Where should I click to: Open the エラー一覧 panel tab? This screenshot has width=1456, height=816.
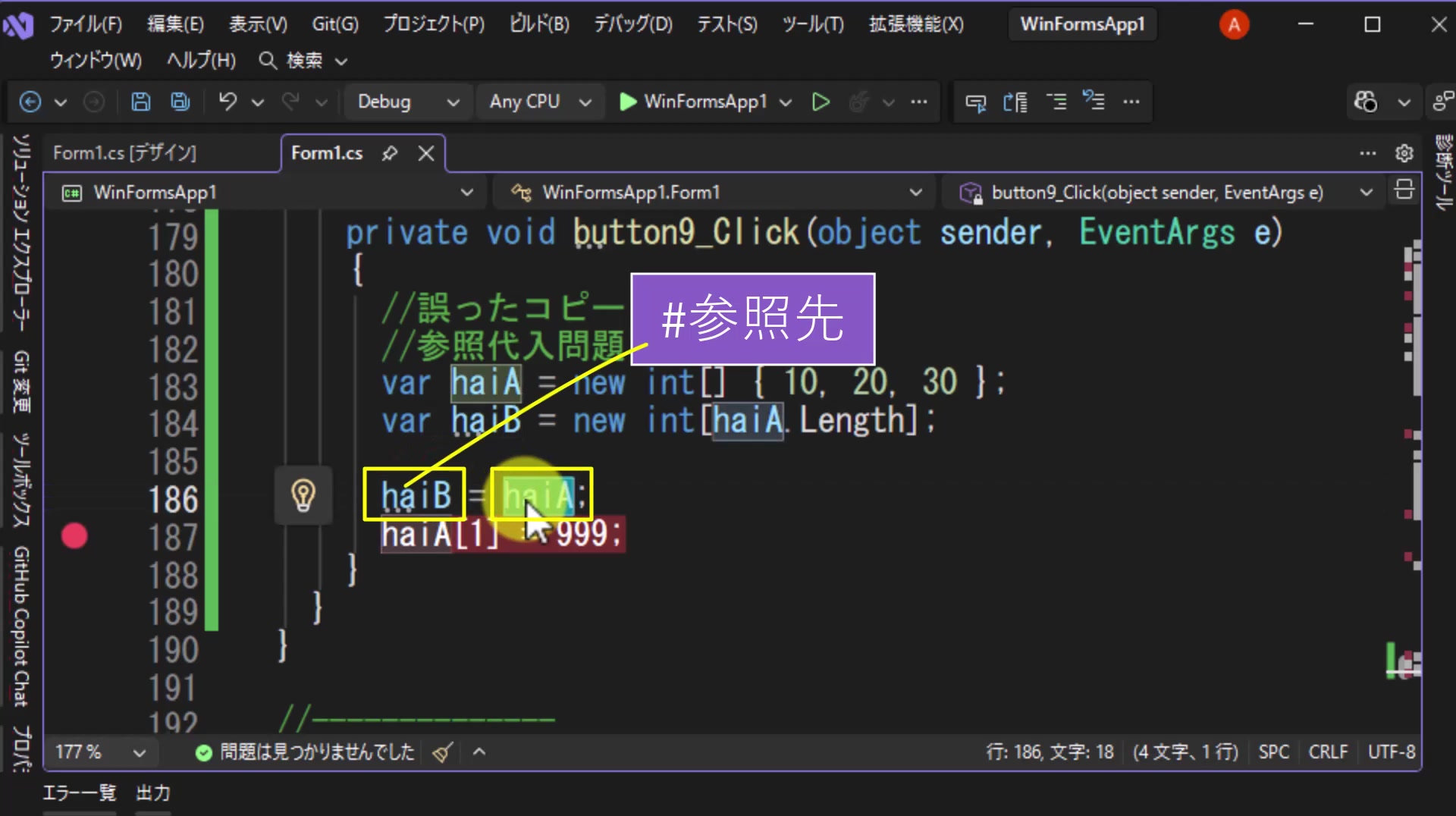pyautogui.click(x=79, y=793)
